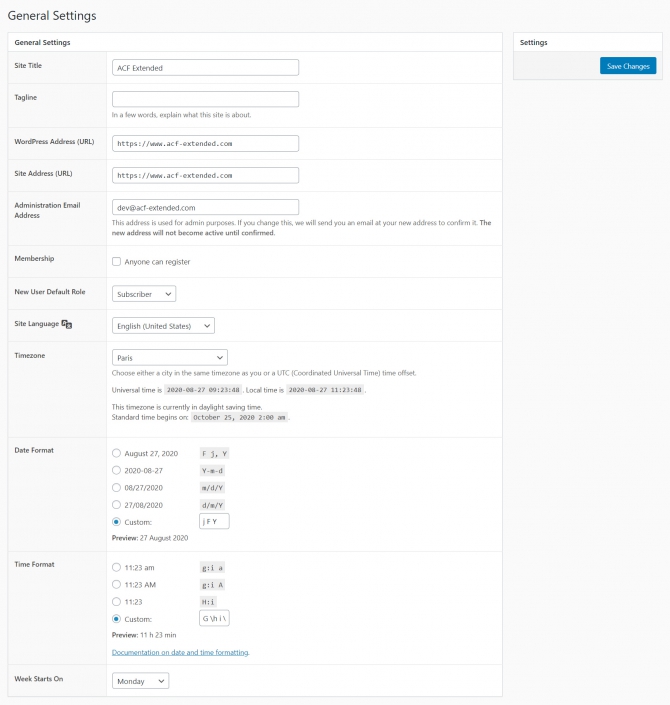670x705 pixels.
Task: Select the Custom time format radio button
Action: coord(117,619)
